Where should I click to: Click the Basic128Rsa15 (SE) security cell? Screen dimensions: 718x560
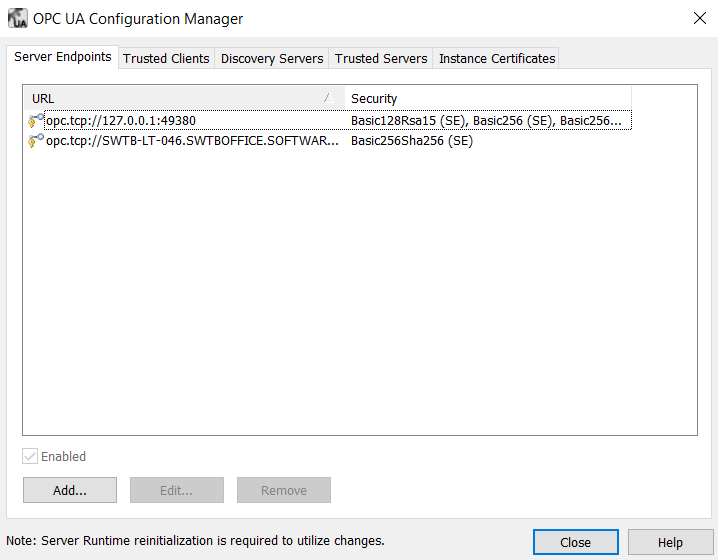[486, 121]
